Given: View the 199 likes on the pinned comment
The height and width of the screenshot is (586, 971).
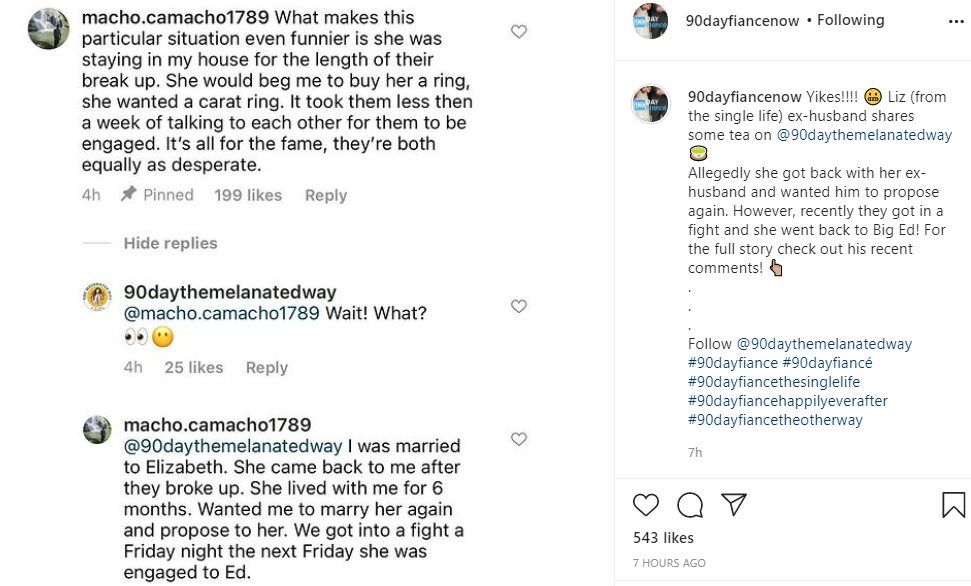Looking at the screenshot, I should click(x=247, y=194).
